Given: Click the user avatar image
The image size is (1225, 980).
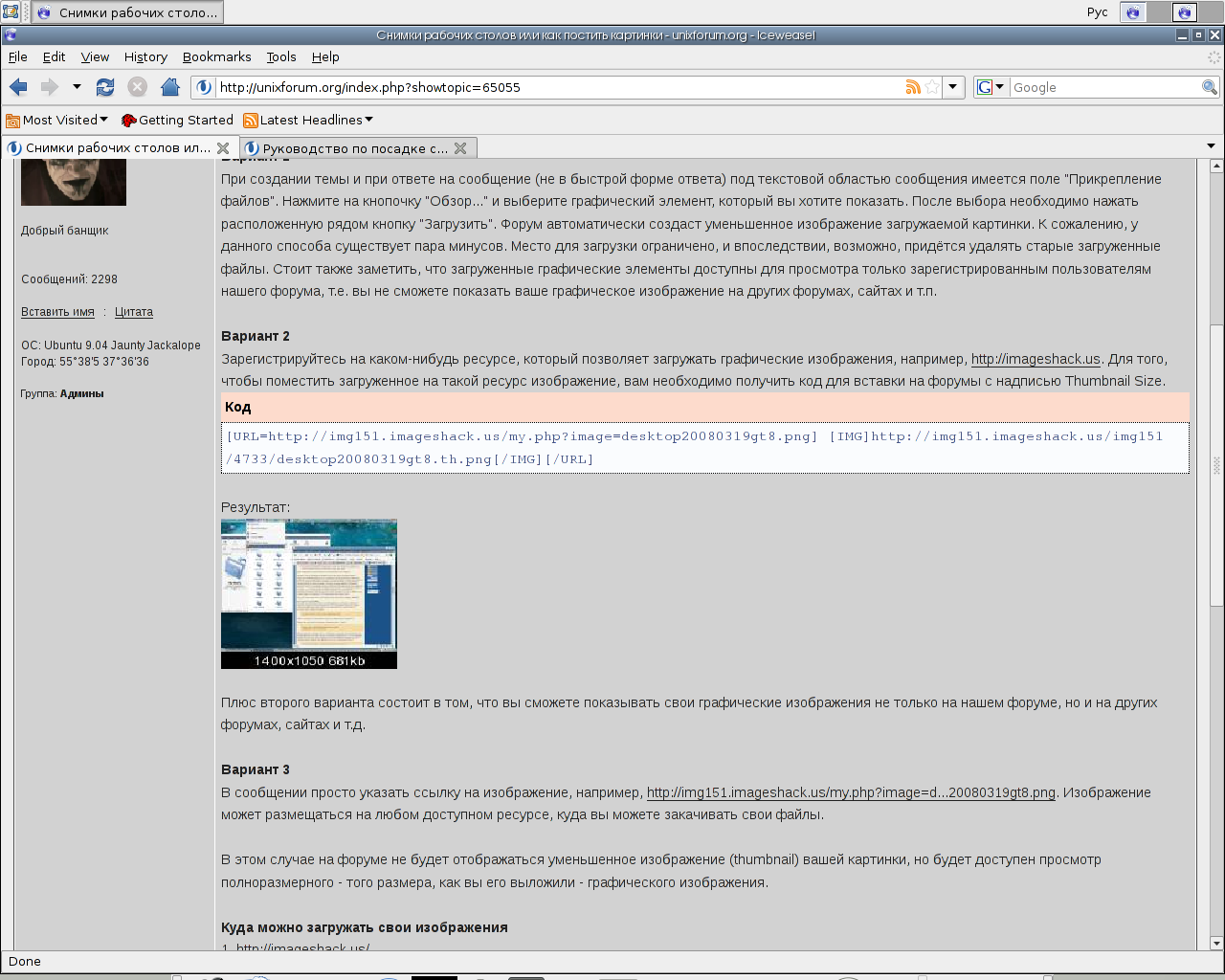Looking at the screenshot, I should point(74,182).
